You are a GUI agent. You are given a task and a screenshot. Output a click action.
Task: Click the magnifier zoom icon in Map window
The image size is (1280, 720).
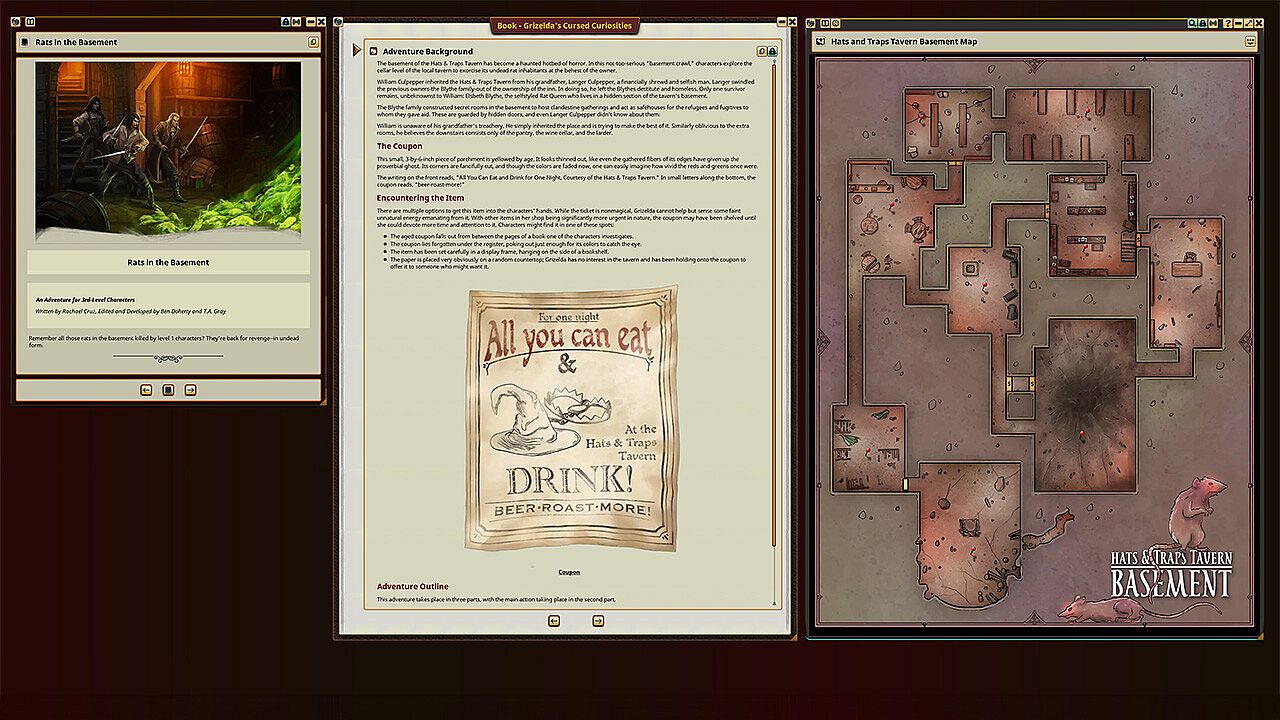point(1192,23)
